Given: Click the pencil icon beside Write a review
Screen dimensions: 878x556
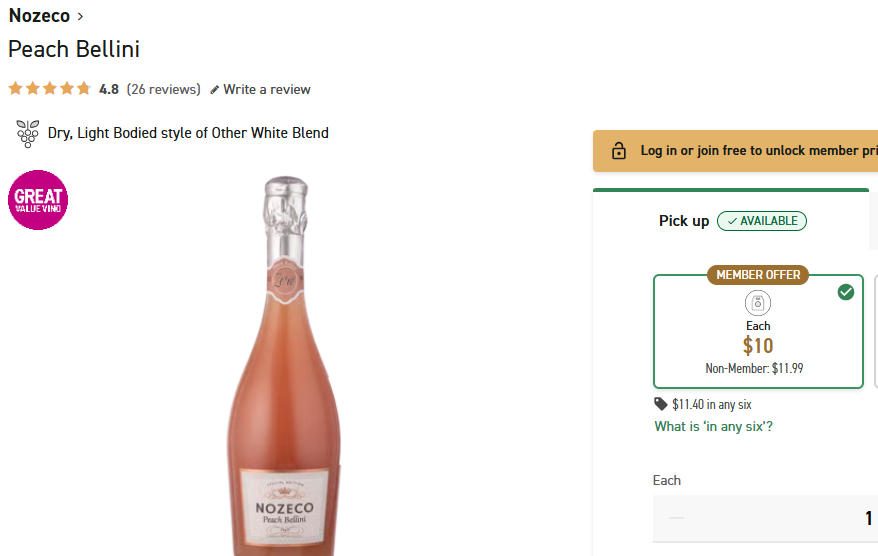Looking at the screenshot, I should pos(214,90).
